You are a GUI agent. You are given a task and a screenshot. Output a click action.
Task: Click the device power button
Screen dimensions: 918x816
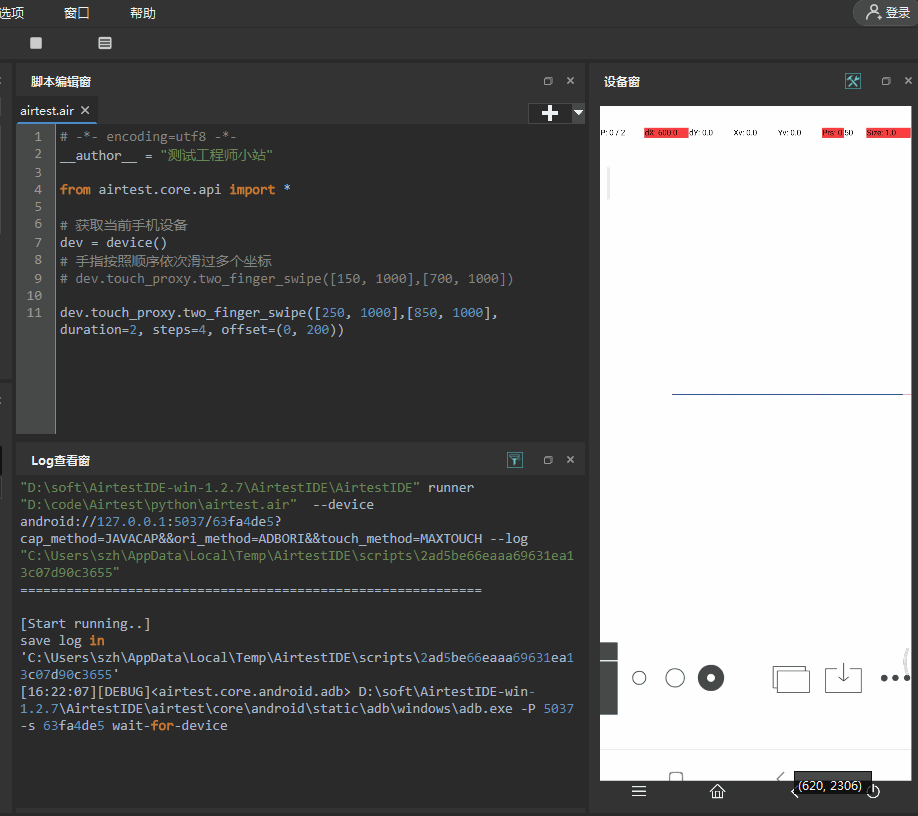pos(874,791)
